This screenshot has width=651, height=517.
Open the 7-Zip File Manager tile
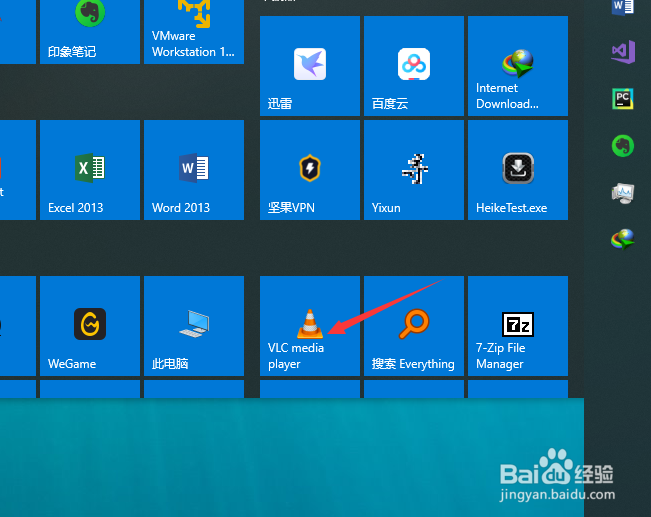(x=518, y=326)
